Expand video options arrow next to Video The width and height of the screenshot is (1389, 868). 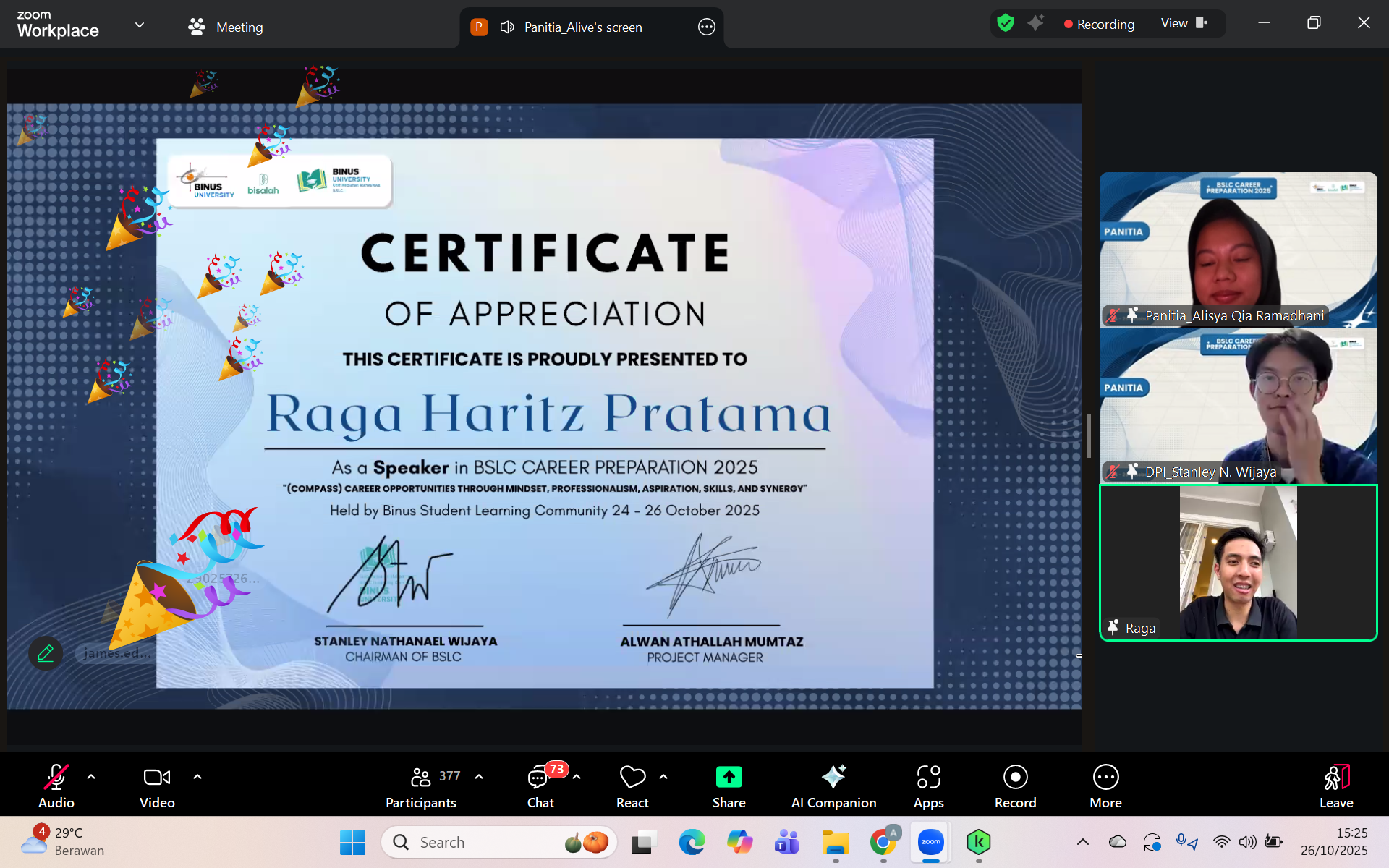197,777
